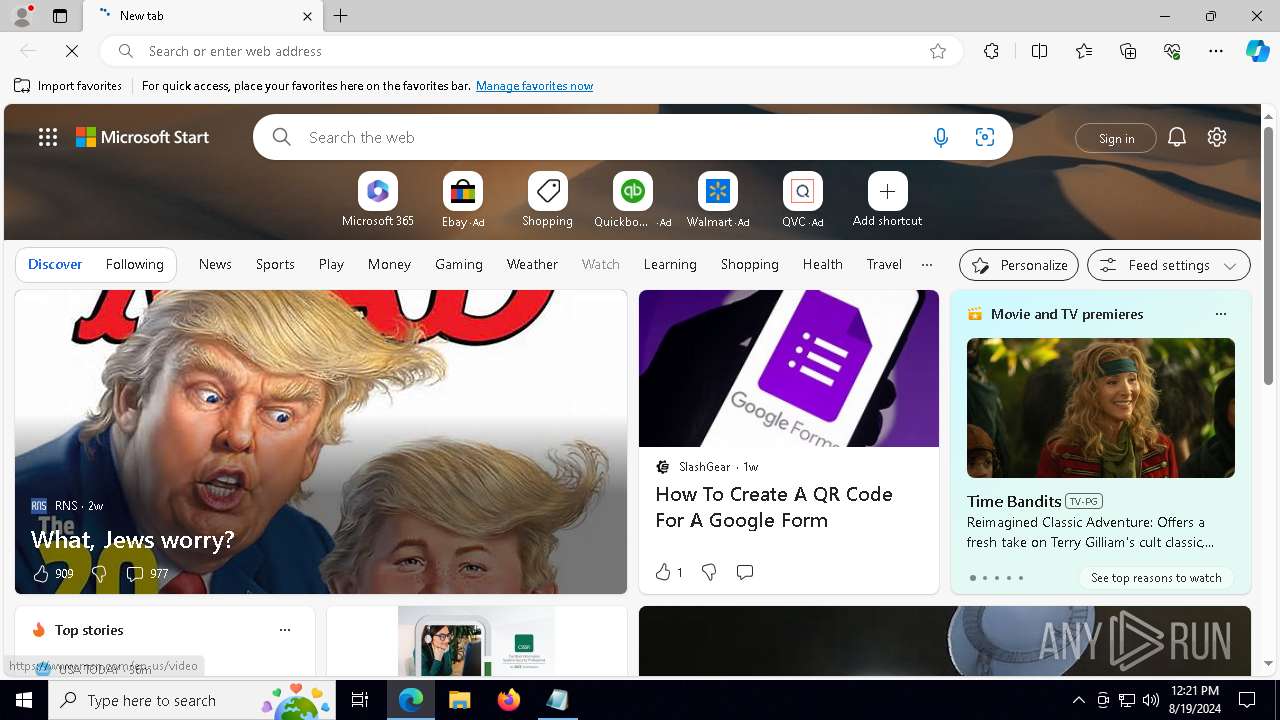The image size is (1280, 720).
Task: Like the Google Form QR code article
Action: tap(662, 572)
